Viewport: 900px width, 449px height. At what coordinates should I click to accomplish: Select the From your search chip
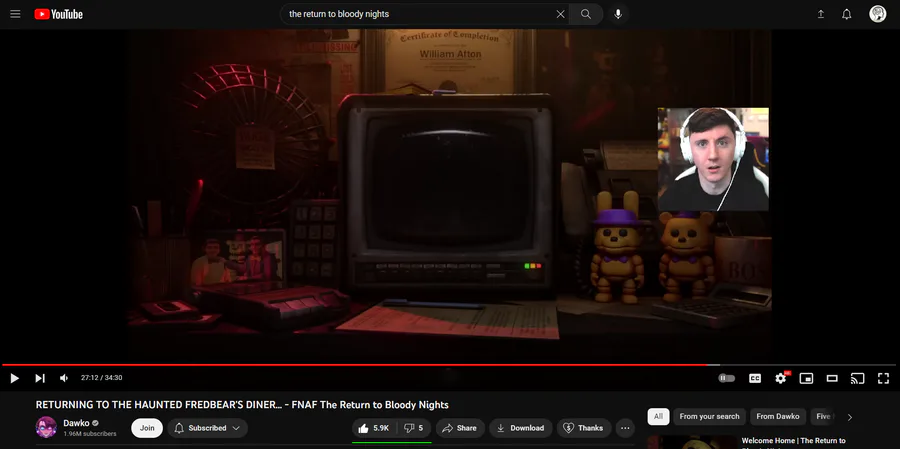[x=709, y=417]
